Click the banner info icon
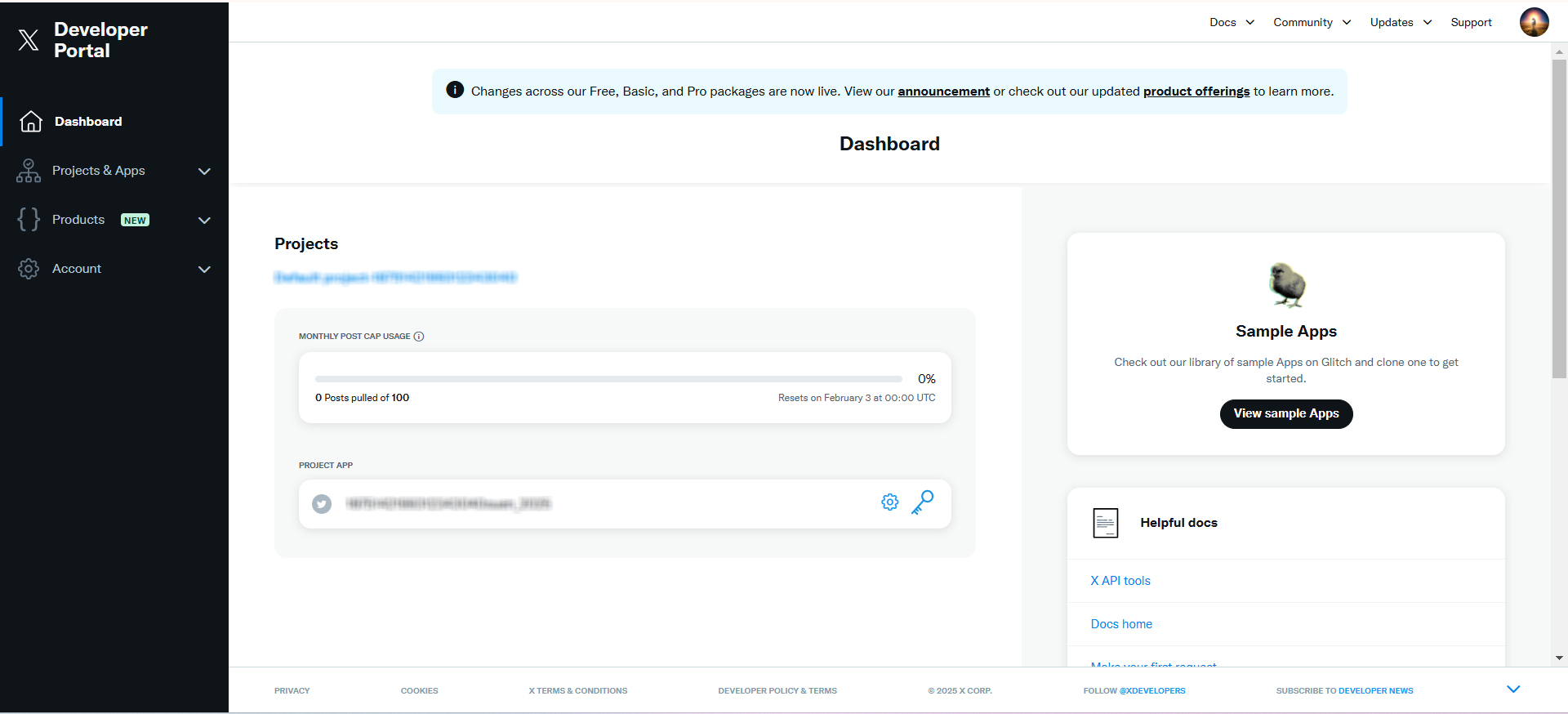 455,90
